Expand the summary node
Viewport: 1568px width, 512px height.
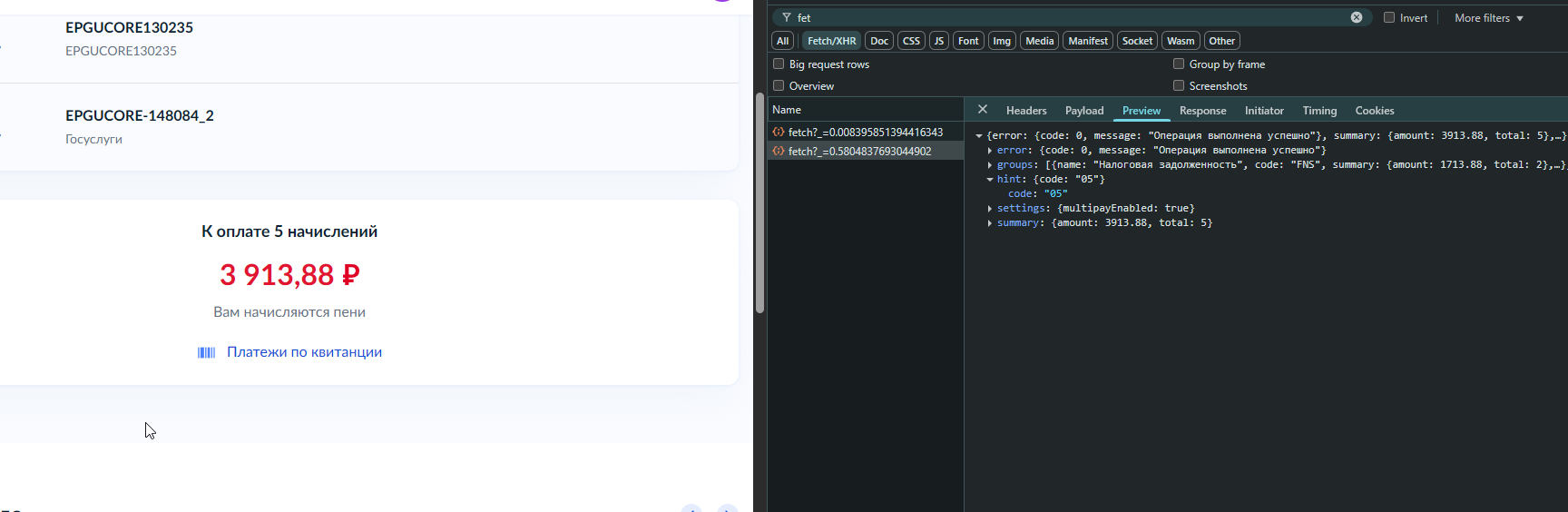pos(990,223)
